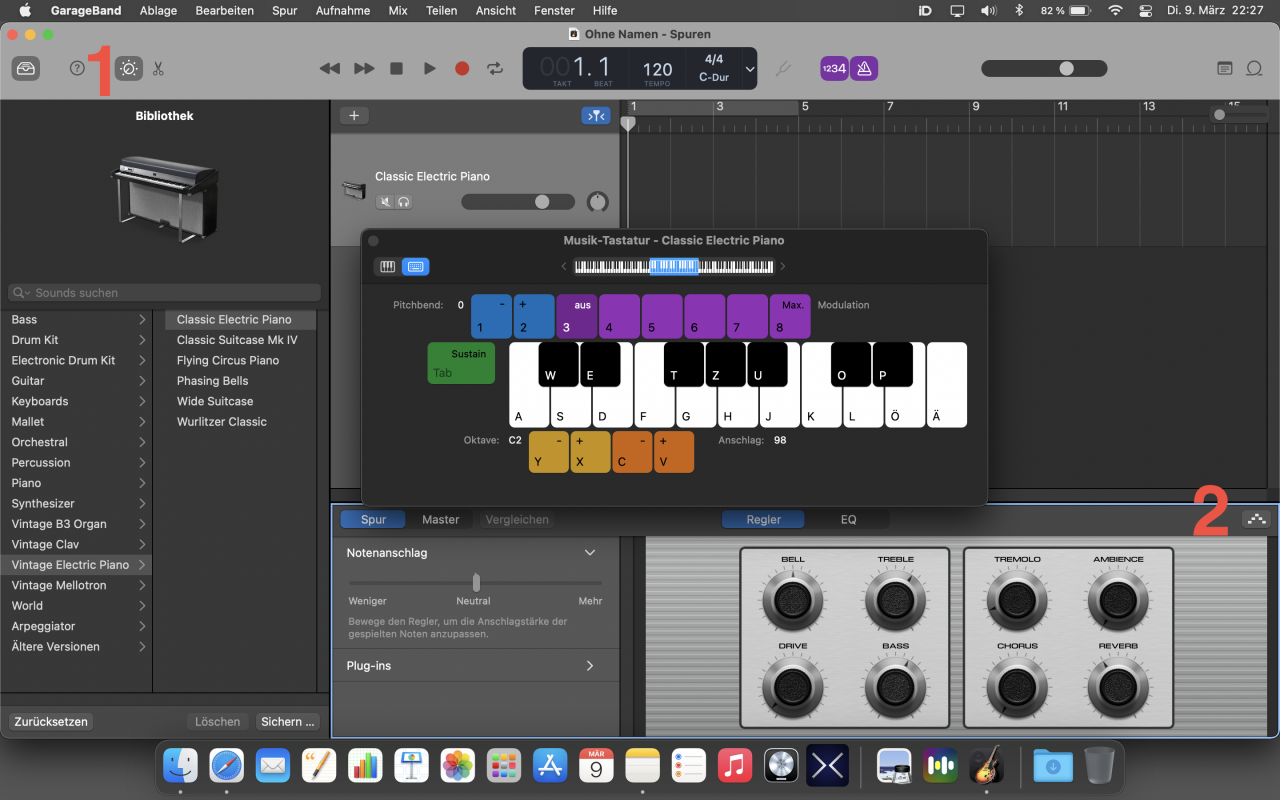Solo the Classic Electric Piano track with headphones

click(x=403, y=202)
